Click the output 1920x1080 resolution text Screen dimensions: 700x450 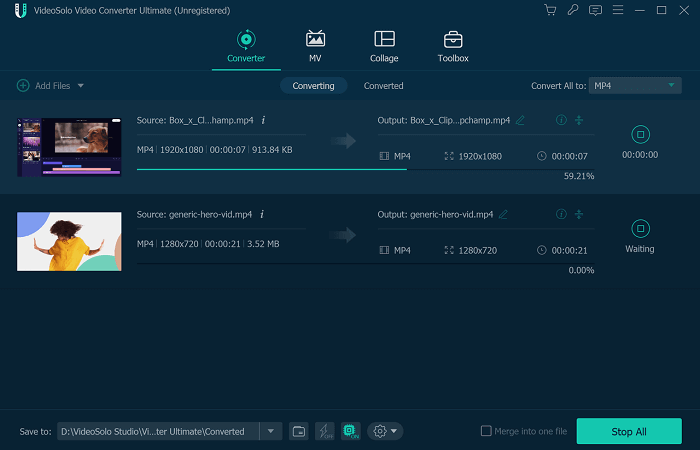click(480, 156)
